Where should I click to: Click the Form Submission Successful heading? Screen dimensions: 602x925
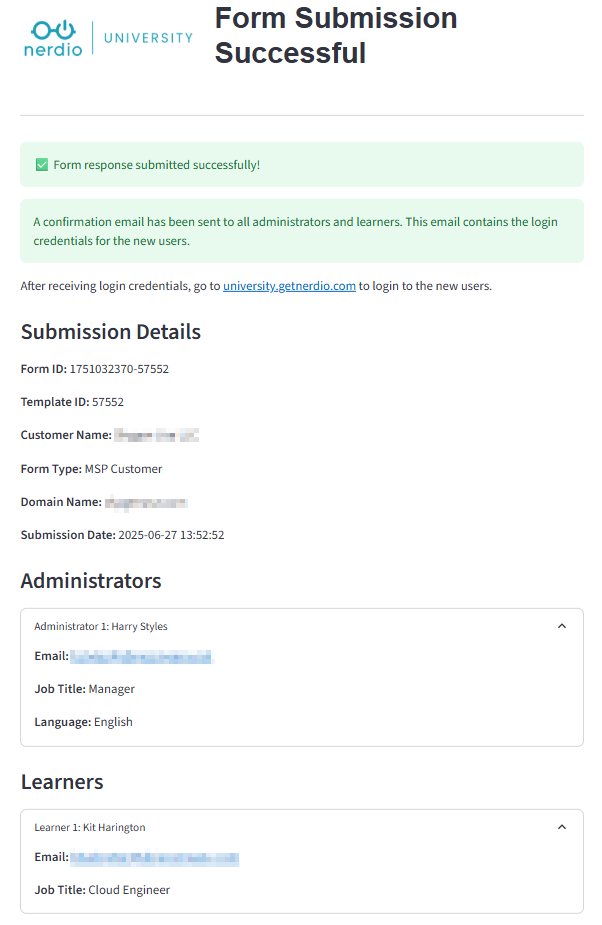coord(336,35)
